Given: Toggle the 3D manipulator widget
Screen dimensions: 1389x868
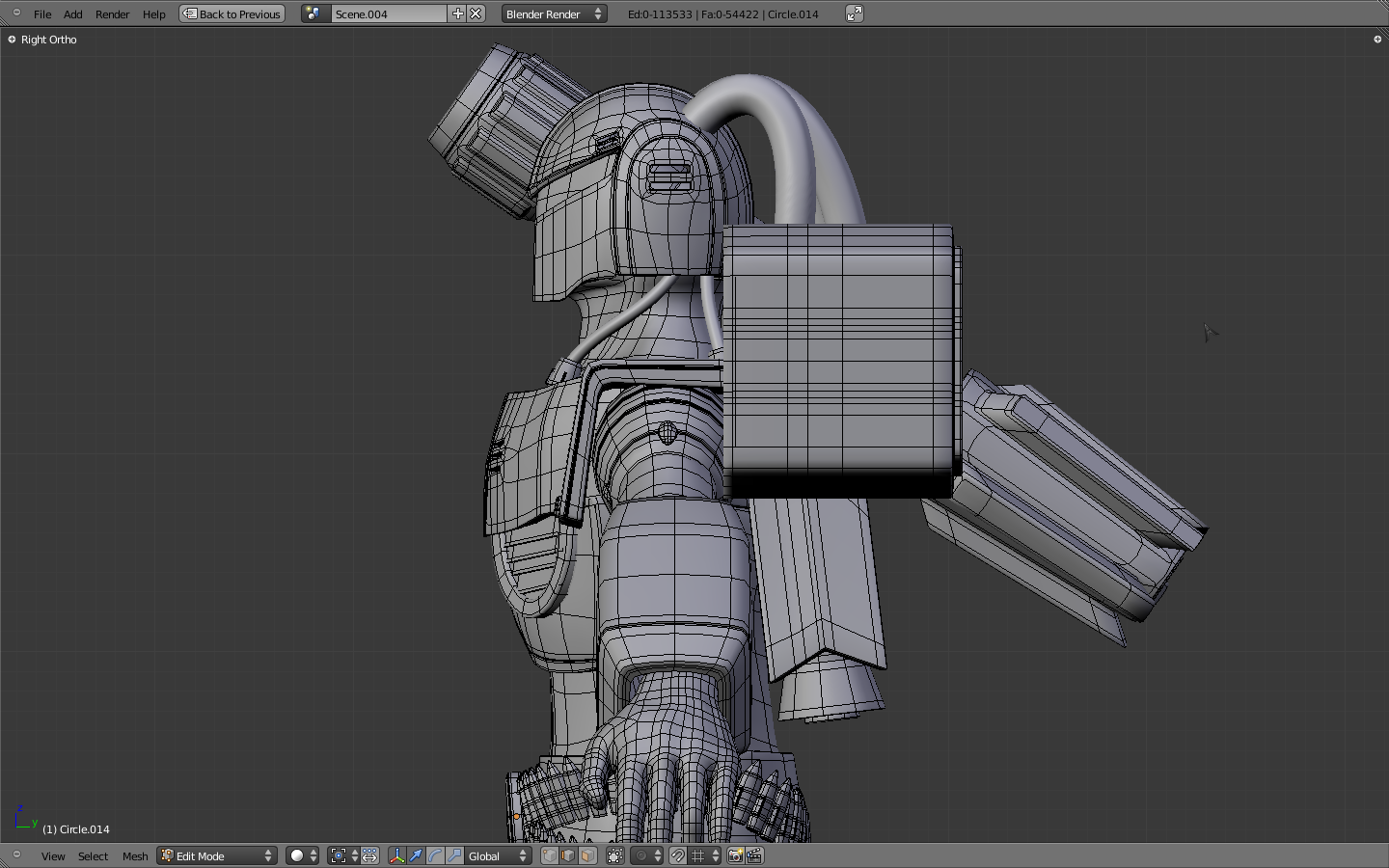Looking at the screenshot, I should (x=397, y=856).
